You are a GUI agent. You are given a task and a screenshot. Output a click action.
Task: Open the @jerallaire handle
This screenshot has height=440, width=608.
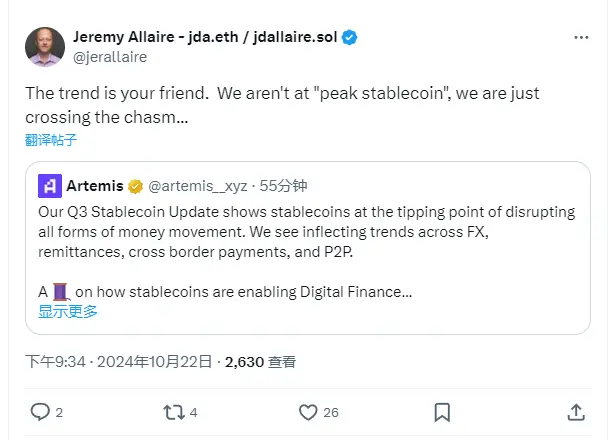click(x=110, y=57)
